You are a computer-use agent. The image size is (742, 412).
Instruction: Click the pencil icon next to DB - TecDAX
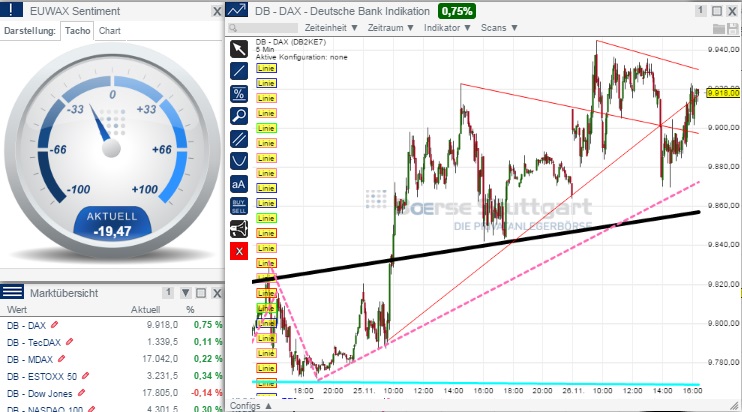point(70,342)
